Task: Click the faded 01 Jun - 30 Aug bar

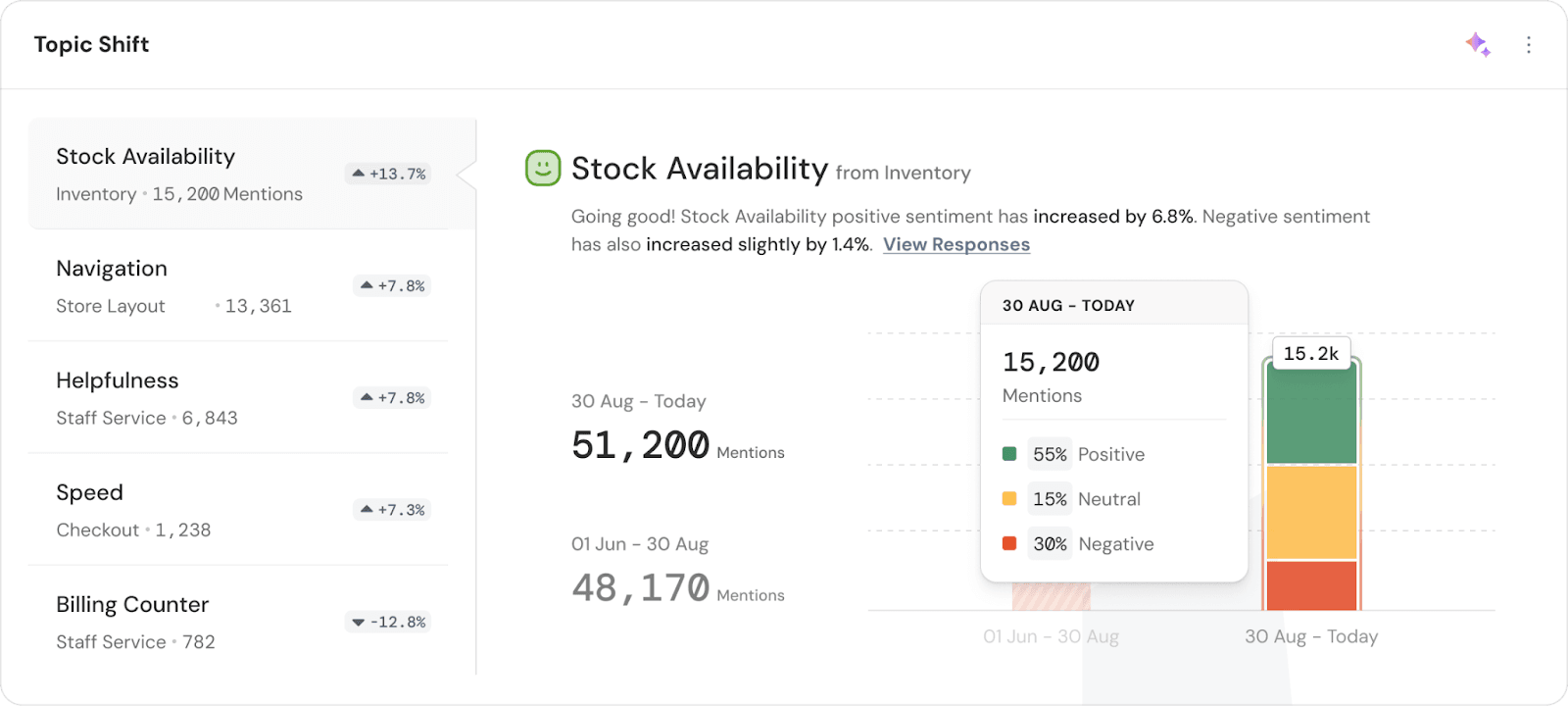Action: point(1051,596)
